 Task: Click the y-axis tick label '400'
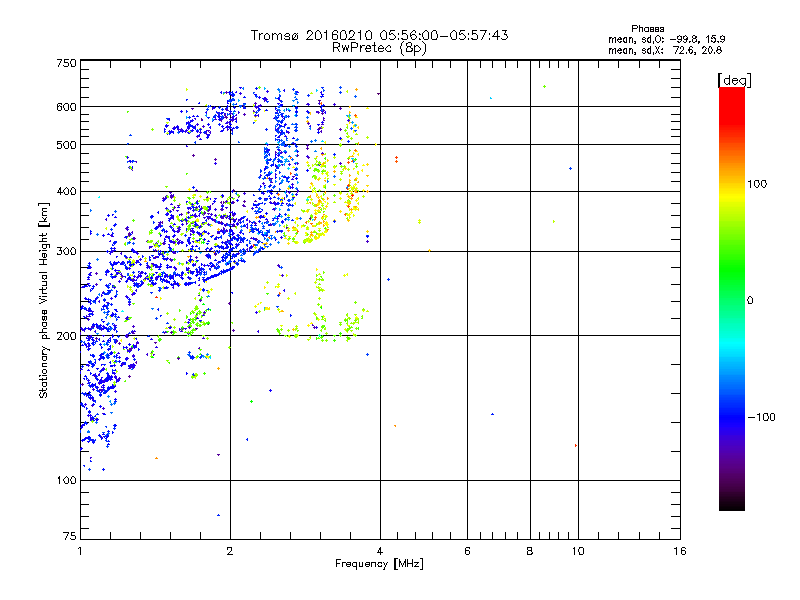(x=66, y=192)
